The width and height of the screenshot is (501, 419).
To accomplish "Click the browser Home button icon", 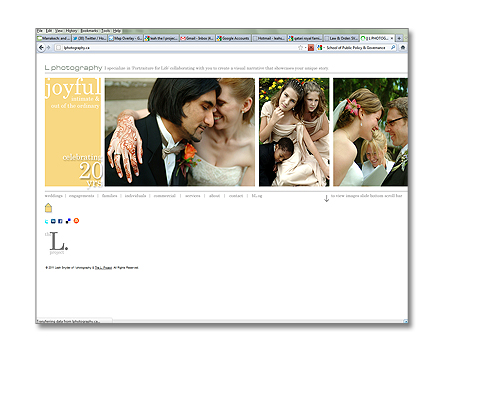I will click(x=403, y=48).
